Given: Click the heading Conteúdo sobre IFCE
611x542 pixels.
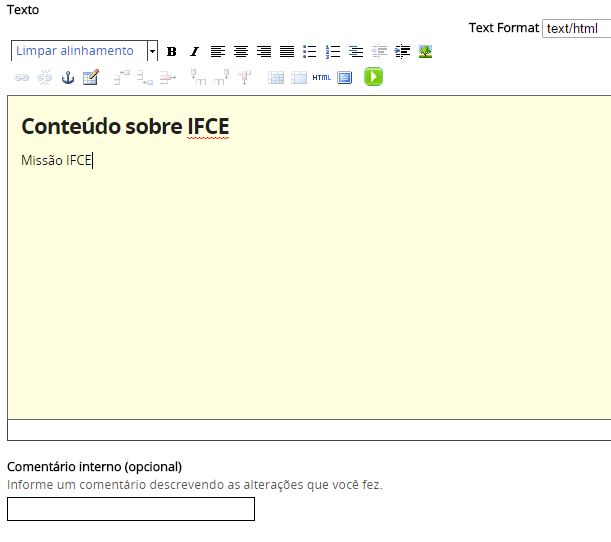Looking at the screenshot, I should [x=125, y=126].
